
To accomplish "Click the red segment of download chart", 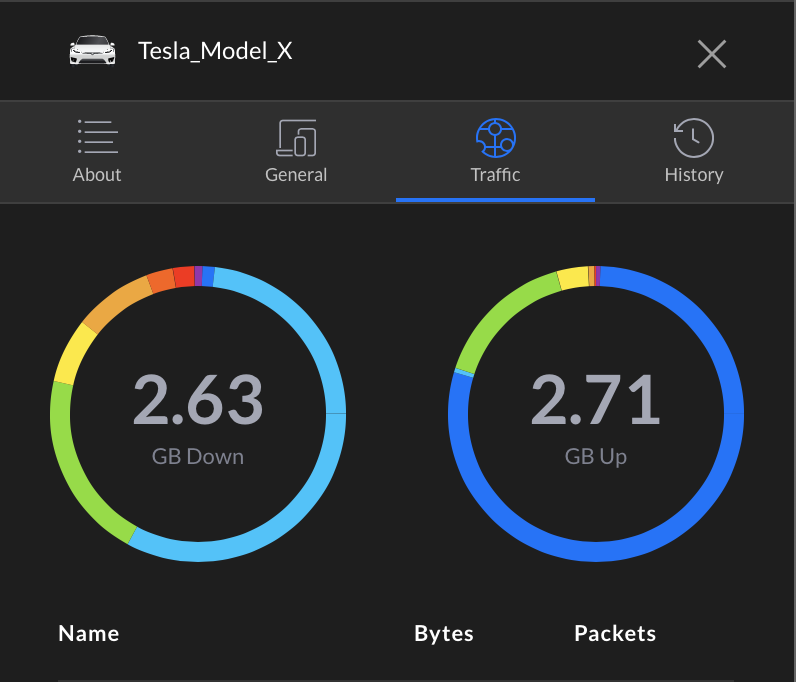I will [184, 277].
